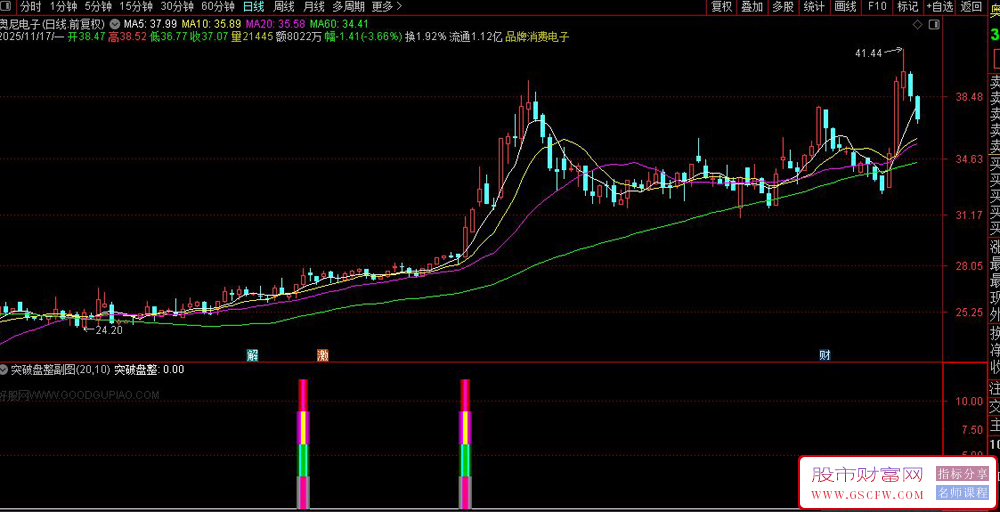The width and height of the screenshot is (1000, 512).
Task: Select the 15分钟 period tab
Action: pyautogui.click(x=136, y=7)
